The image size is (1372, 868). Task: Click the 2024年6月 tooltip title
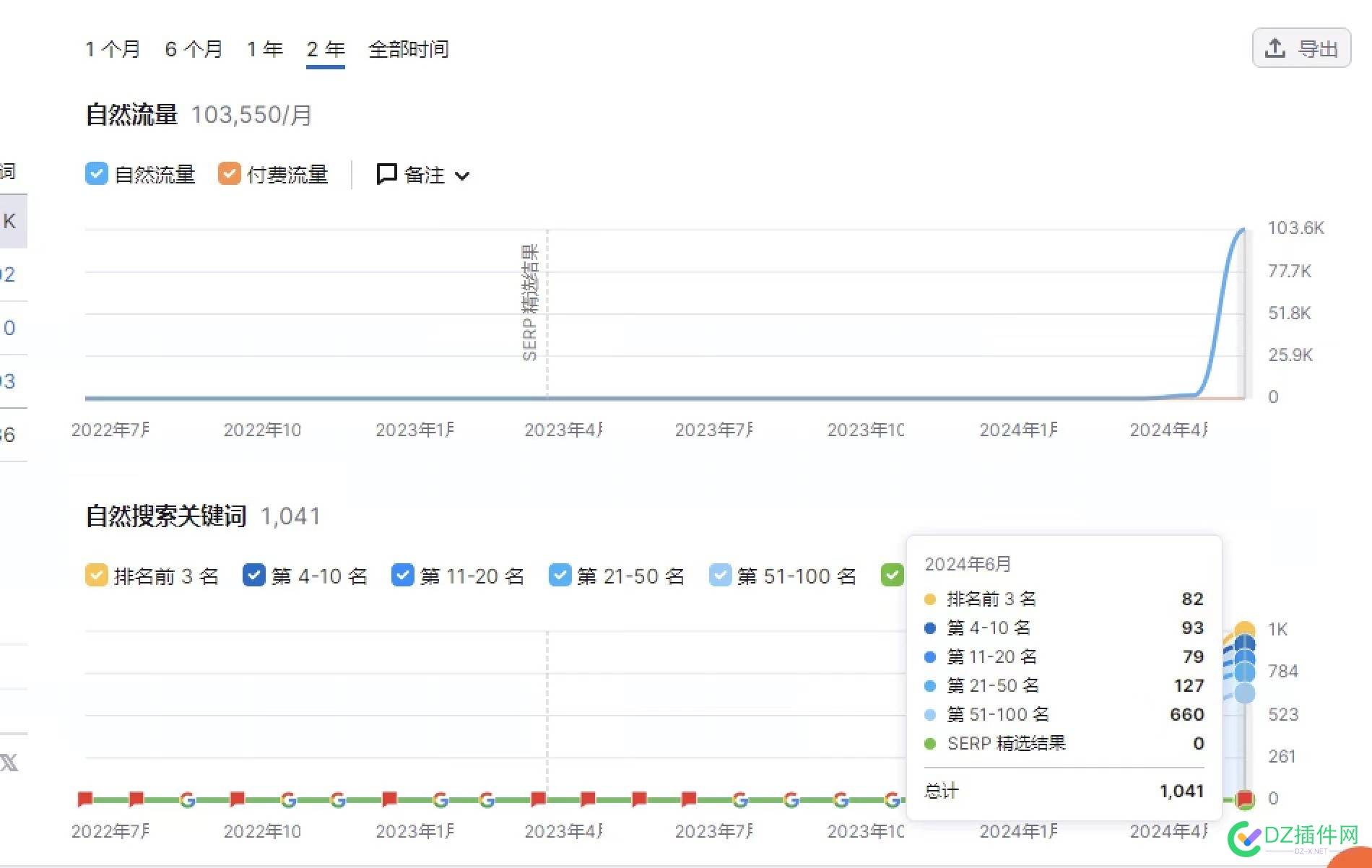(968, 564)
